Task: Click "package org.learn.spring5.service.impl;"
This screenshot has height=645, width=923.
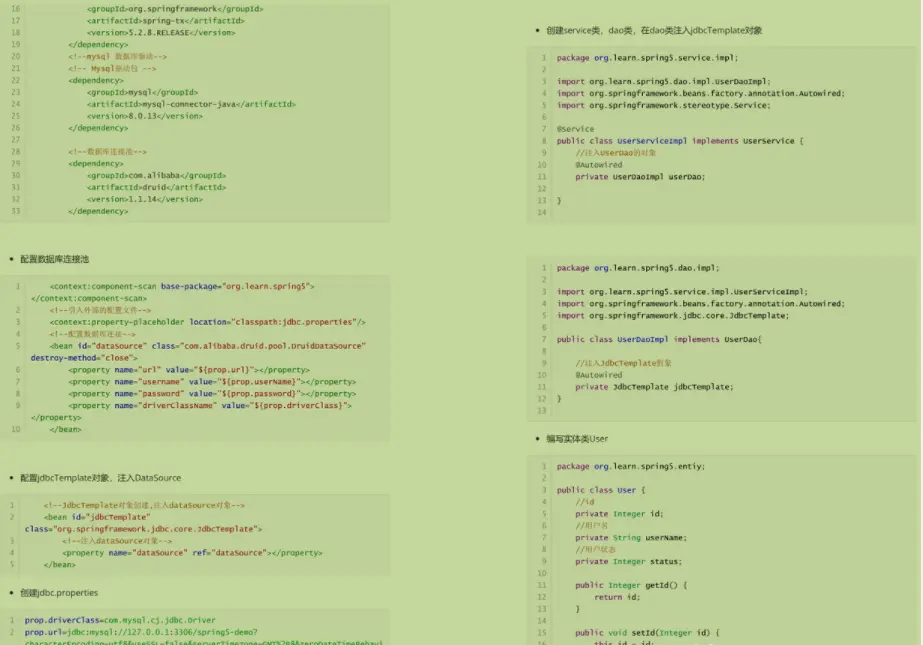Action: 648,58
